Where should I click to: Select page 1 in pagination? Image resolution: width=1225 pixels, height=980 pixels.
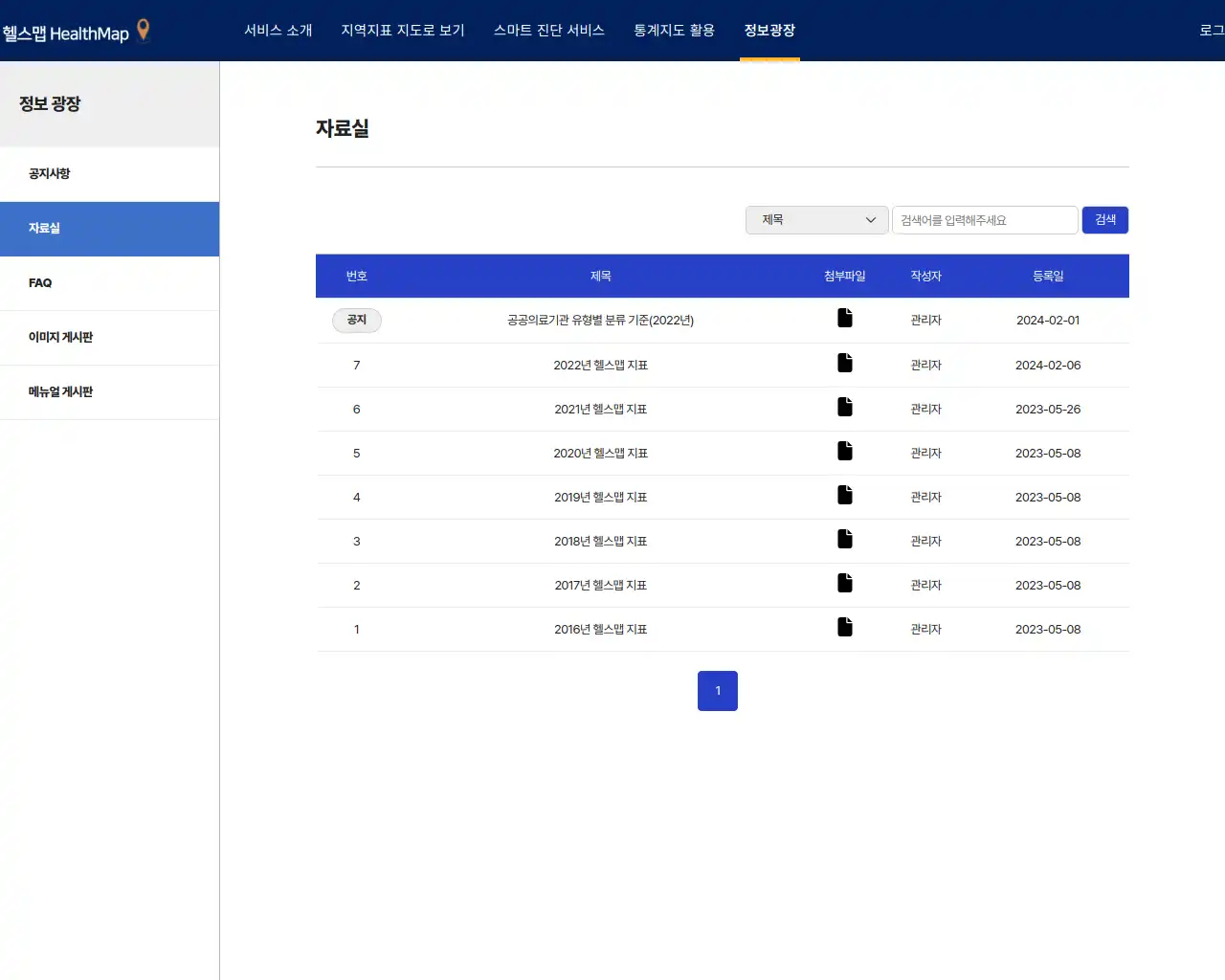718,690
